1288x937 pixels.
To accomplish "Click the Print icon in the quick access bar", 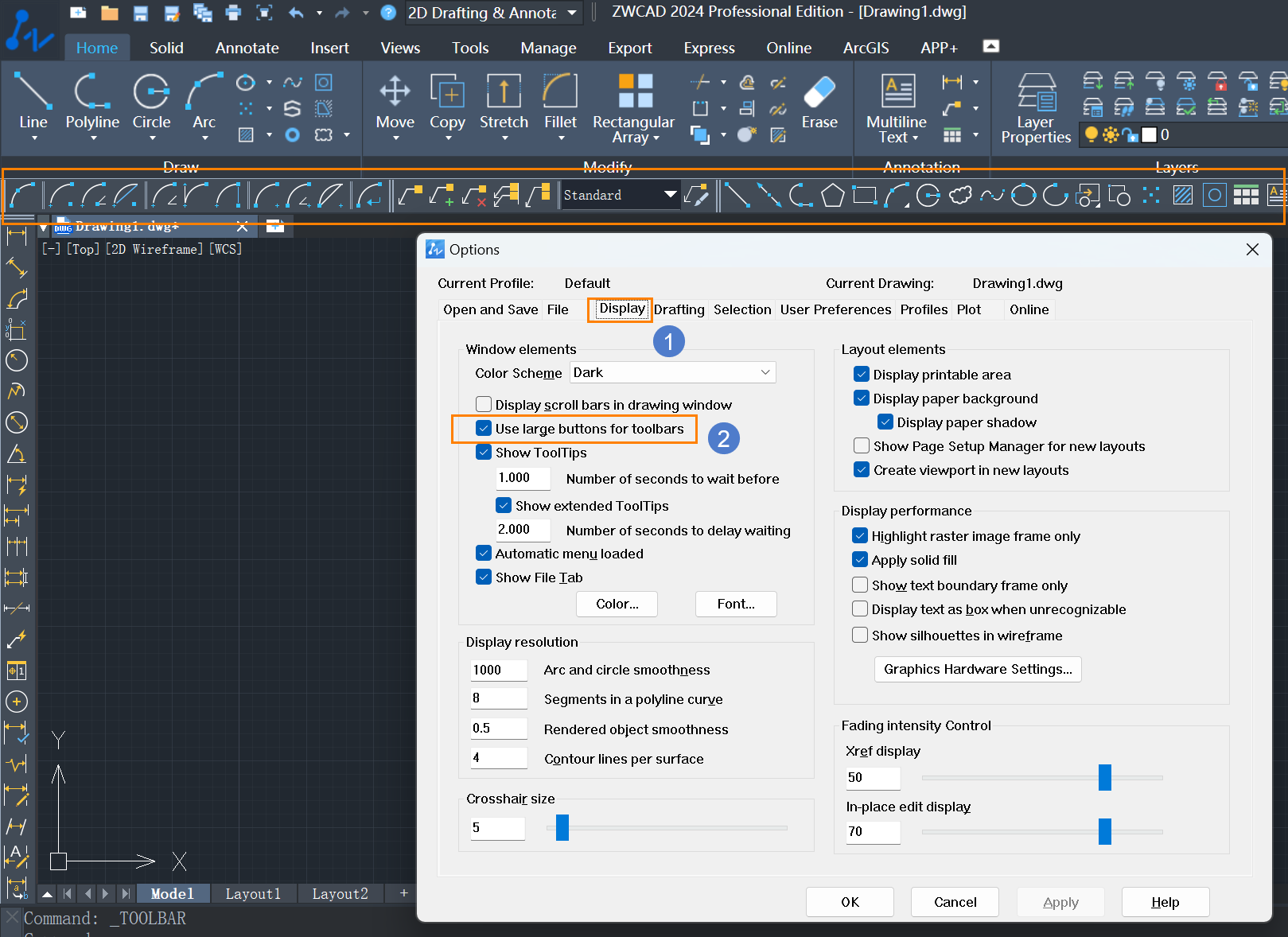I will point(233,13).
